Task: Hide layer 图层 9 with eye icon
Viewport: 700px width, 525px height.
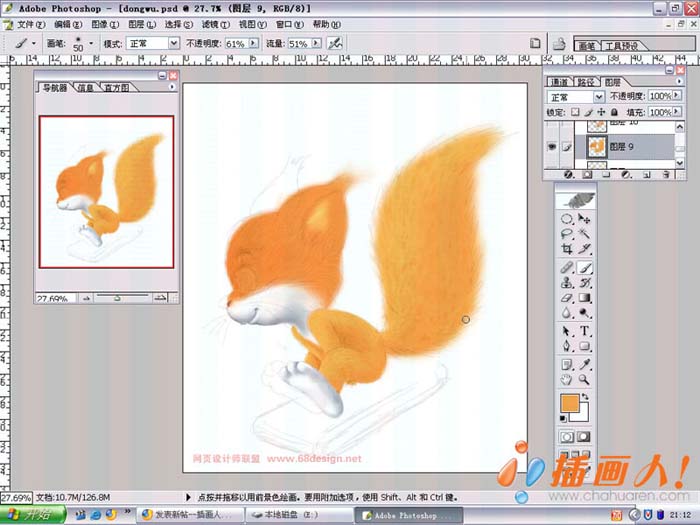Action: click(x=552, y=146)
